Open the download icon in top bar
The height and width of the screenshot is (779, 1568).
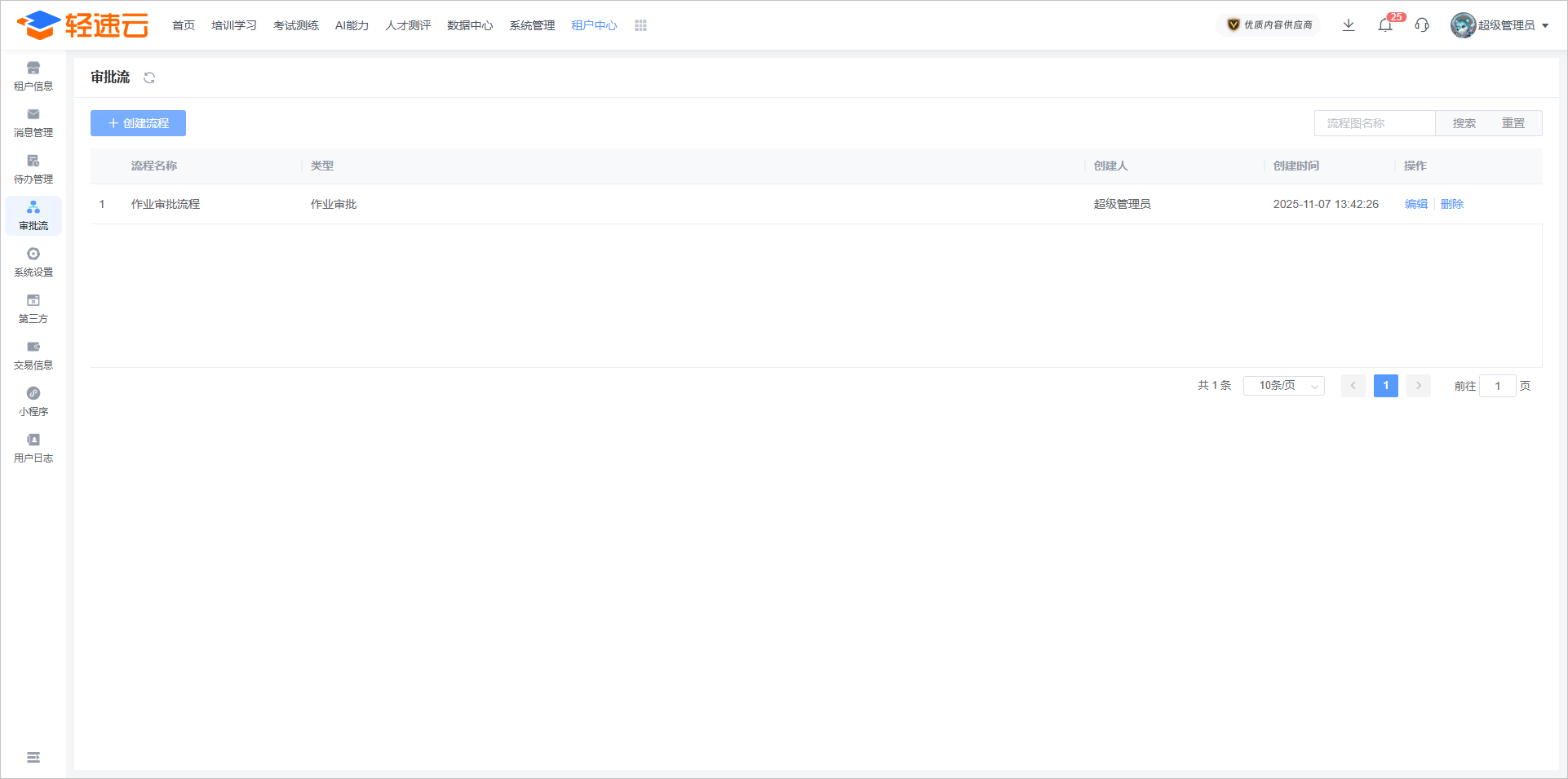coord(1349,25)
